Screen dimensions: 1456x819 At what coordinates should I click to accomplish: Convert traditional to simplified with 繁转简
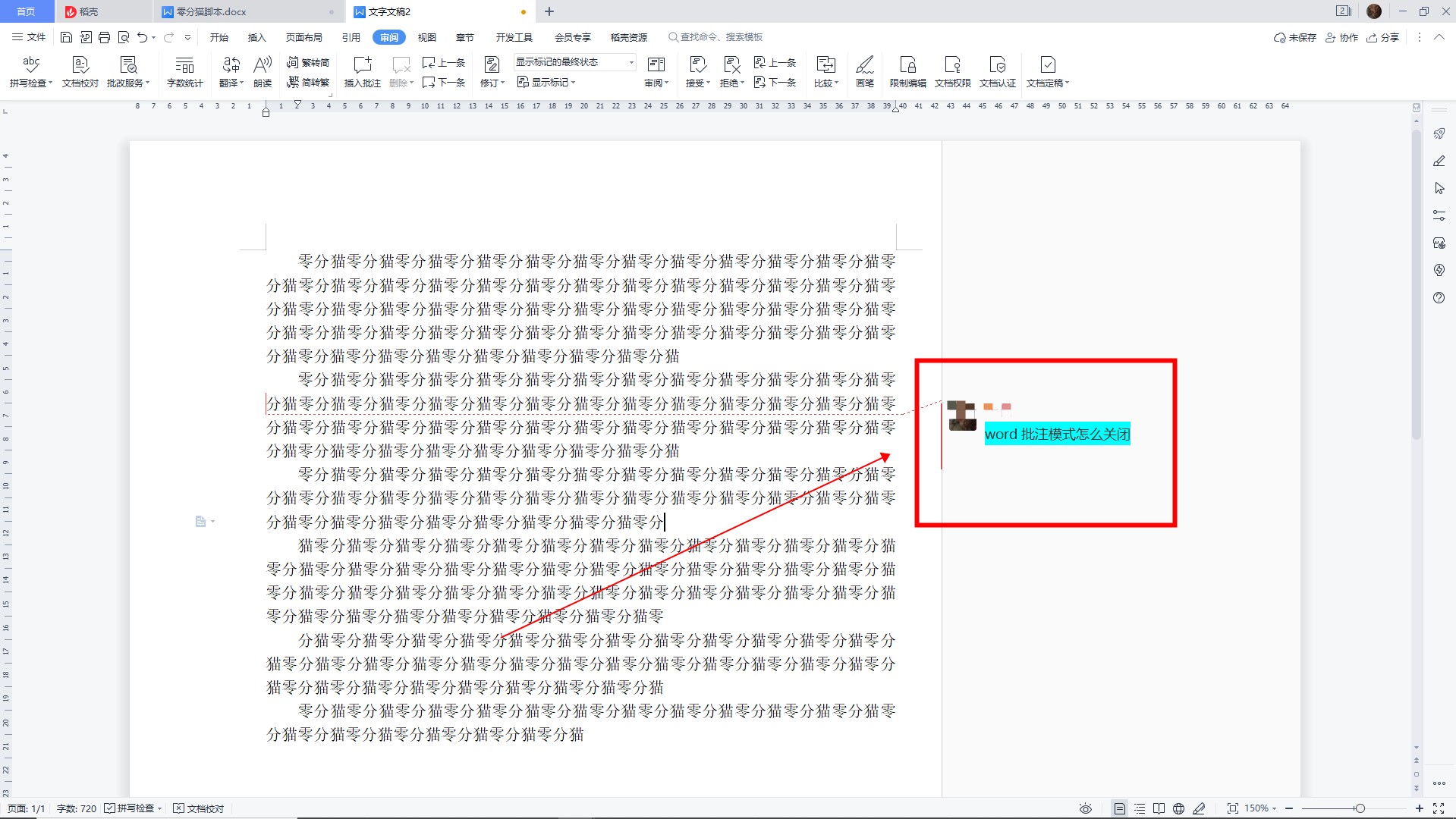pyautogui.click(x=308, y=63)
